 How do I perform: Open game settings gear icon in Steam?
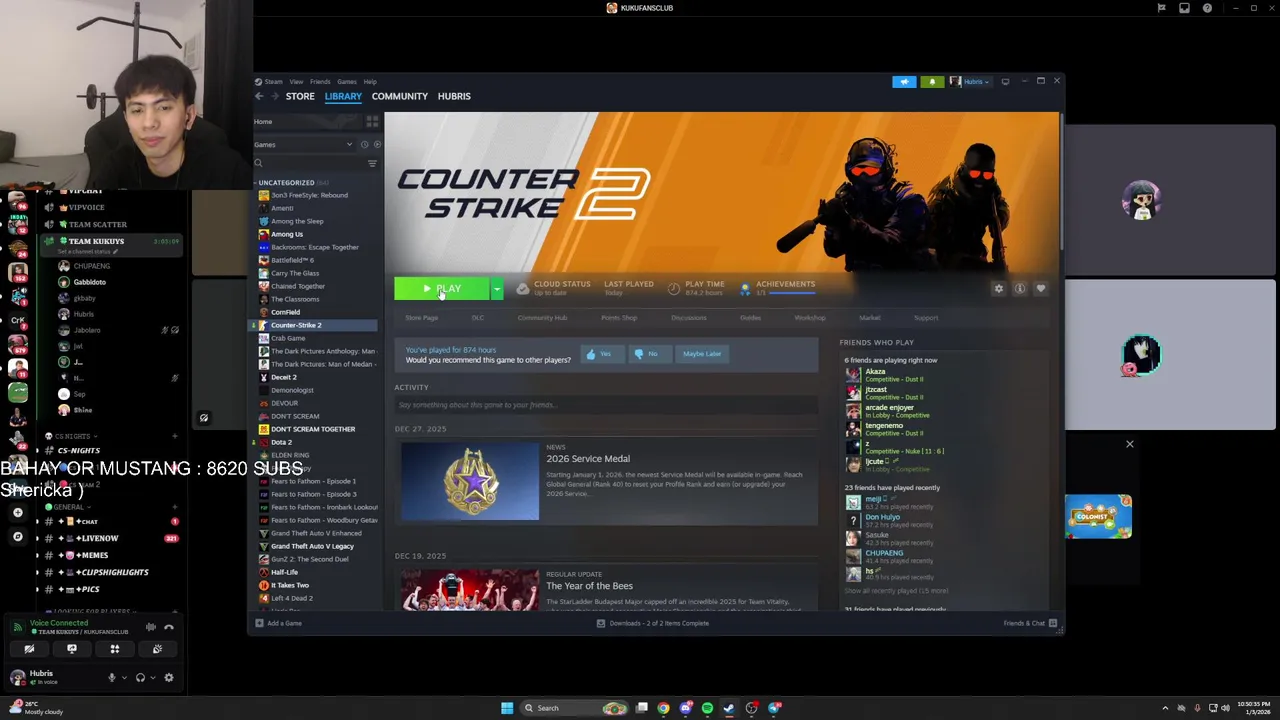(998, 288)
